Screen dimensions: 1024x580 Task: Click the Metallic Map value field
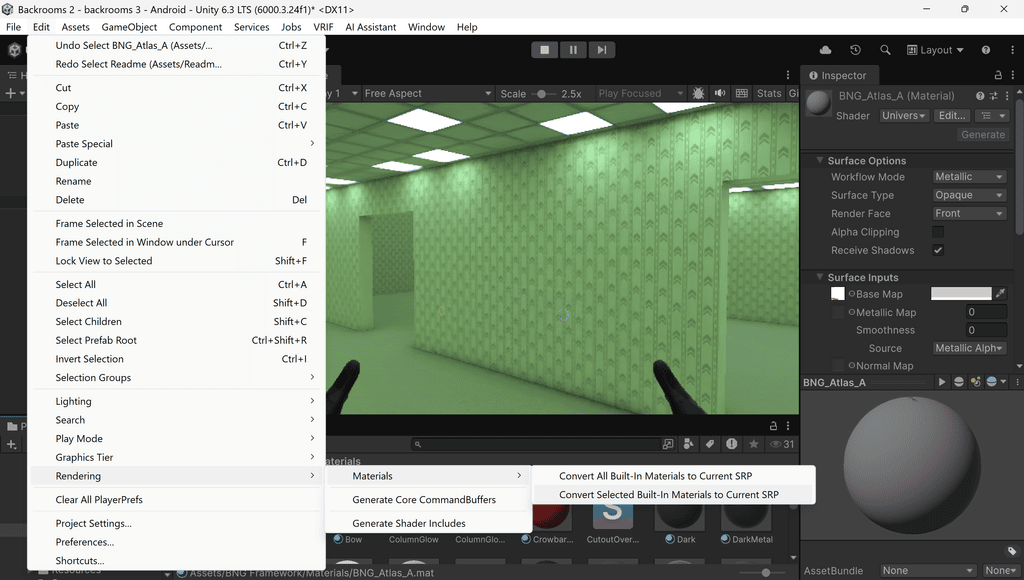click(x=986, y=312)
